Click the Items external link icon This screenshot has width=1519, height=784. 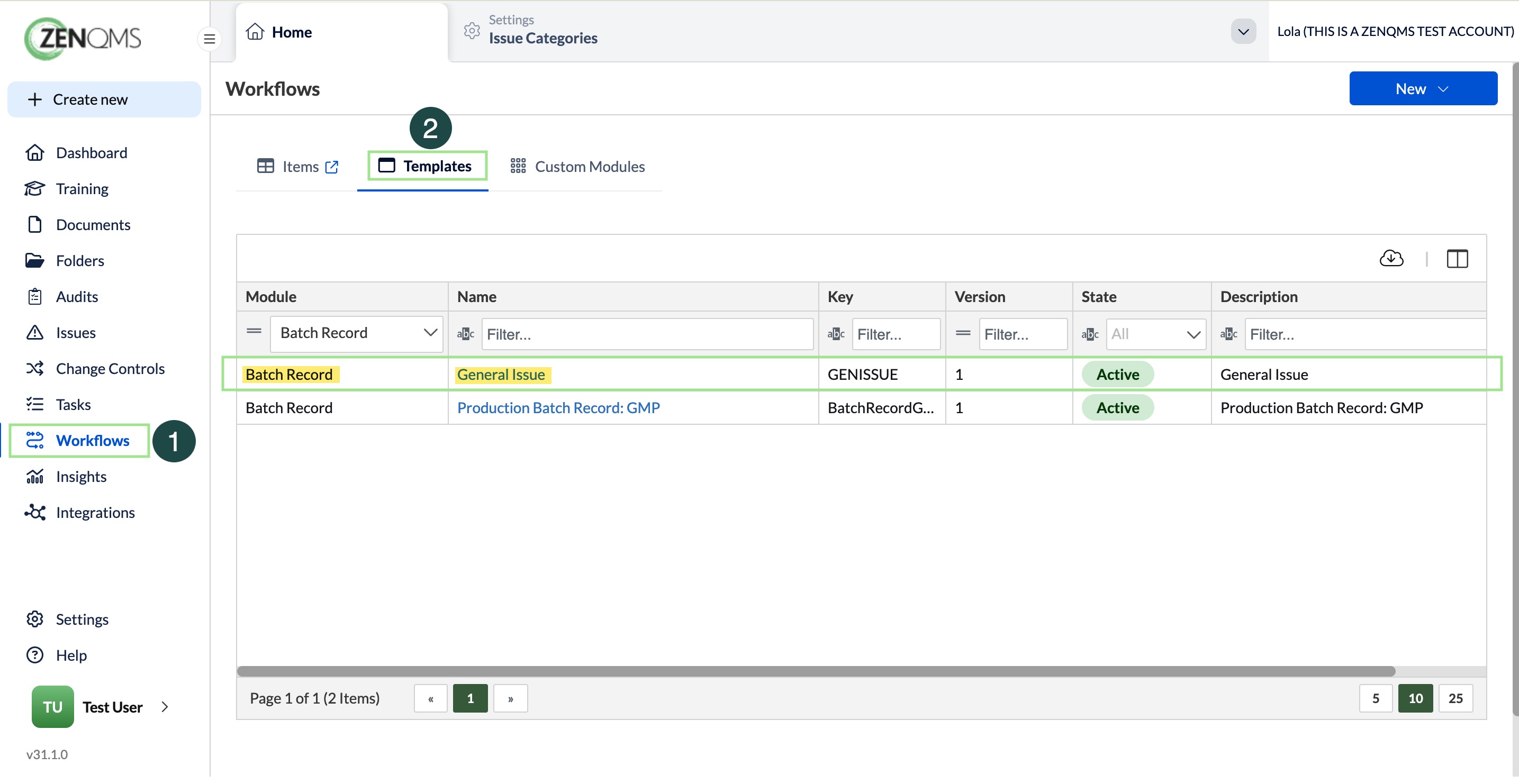click(332, 167)
